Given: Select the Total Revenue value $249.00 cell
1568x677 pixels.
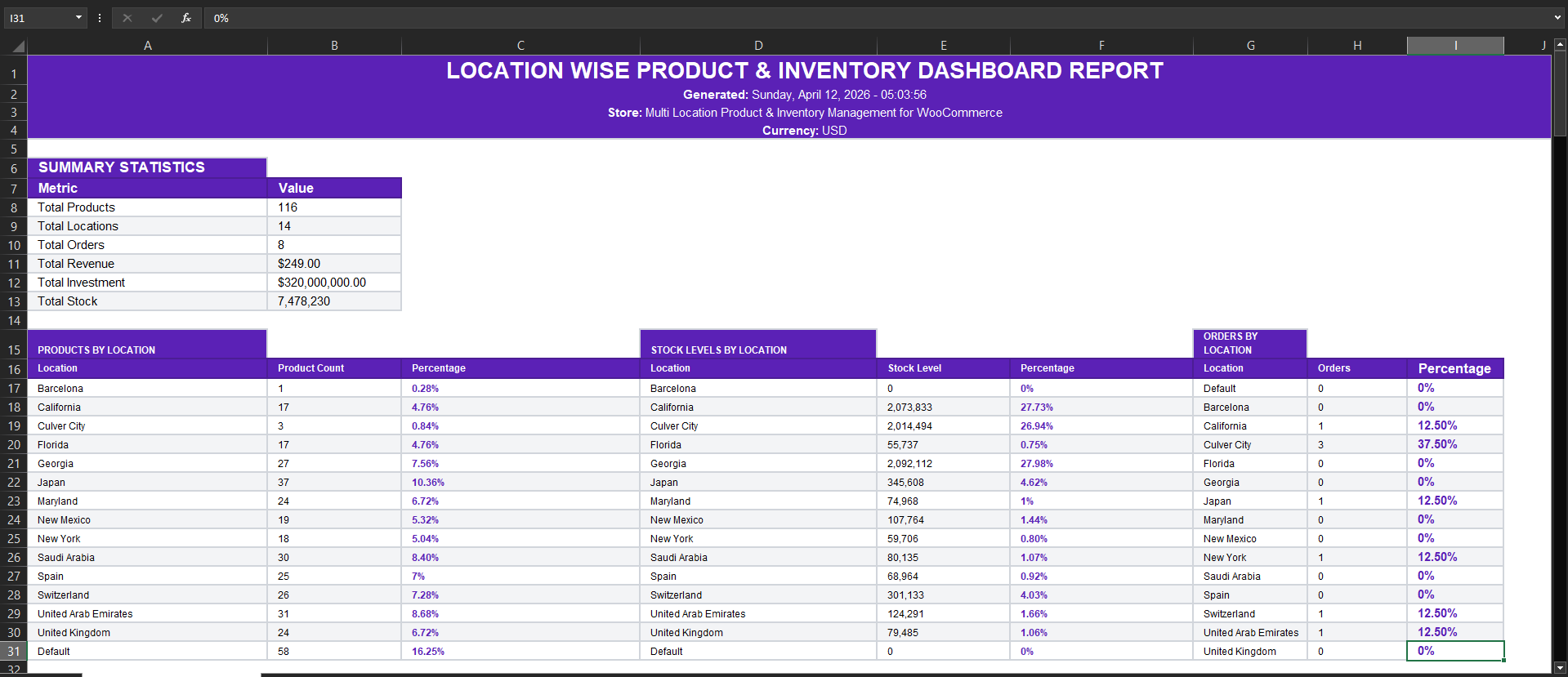Looking at the screenshot, I should point(333,264).
